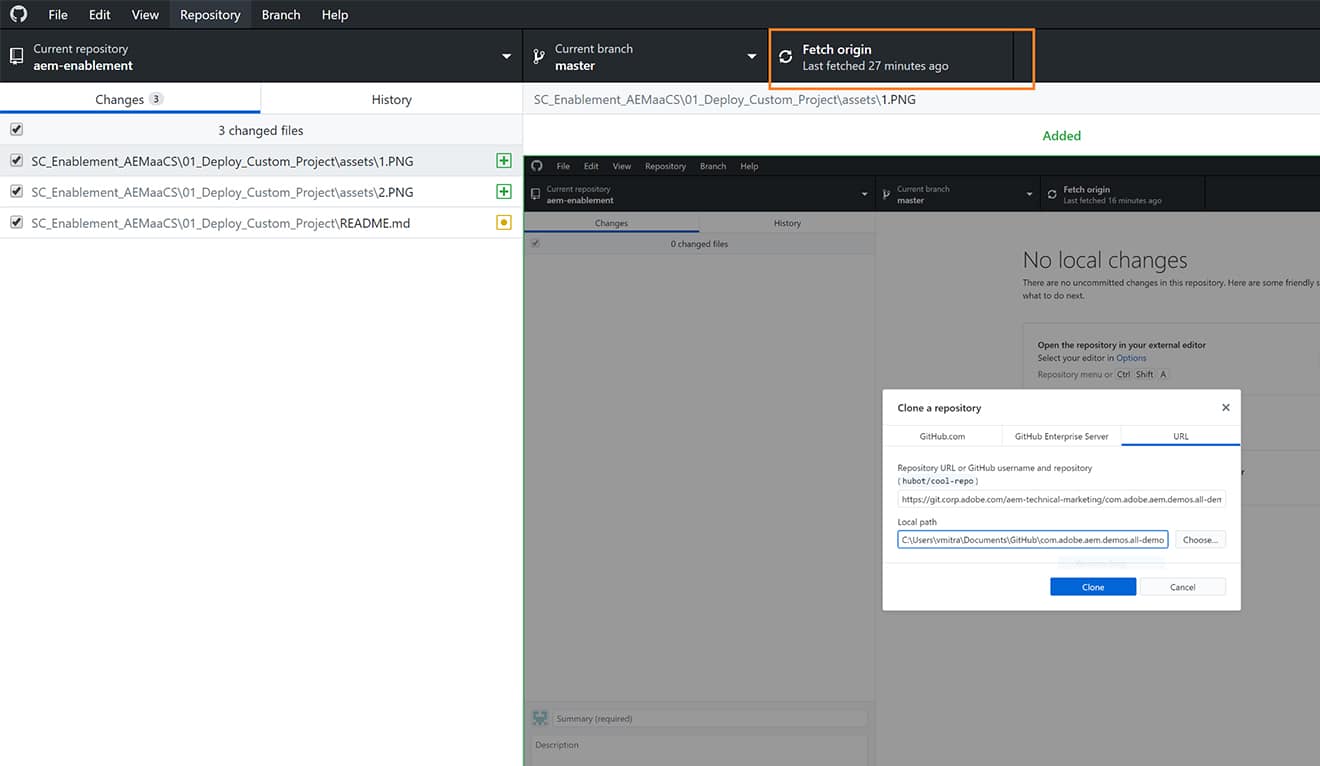Open the Repository menu
The width and height of the screenshot is (1320, 766).
click(x=210, y=14)
